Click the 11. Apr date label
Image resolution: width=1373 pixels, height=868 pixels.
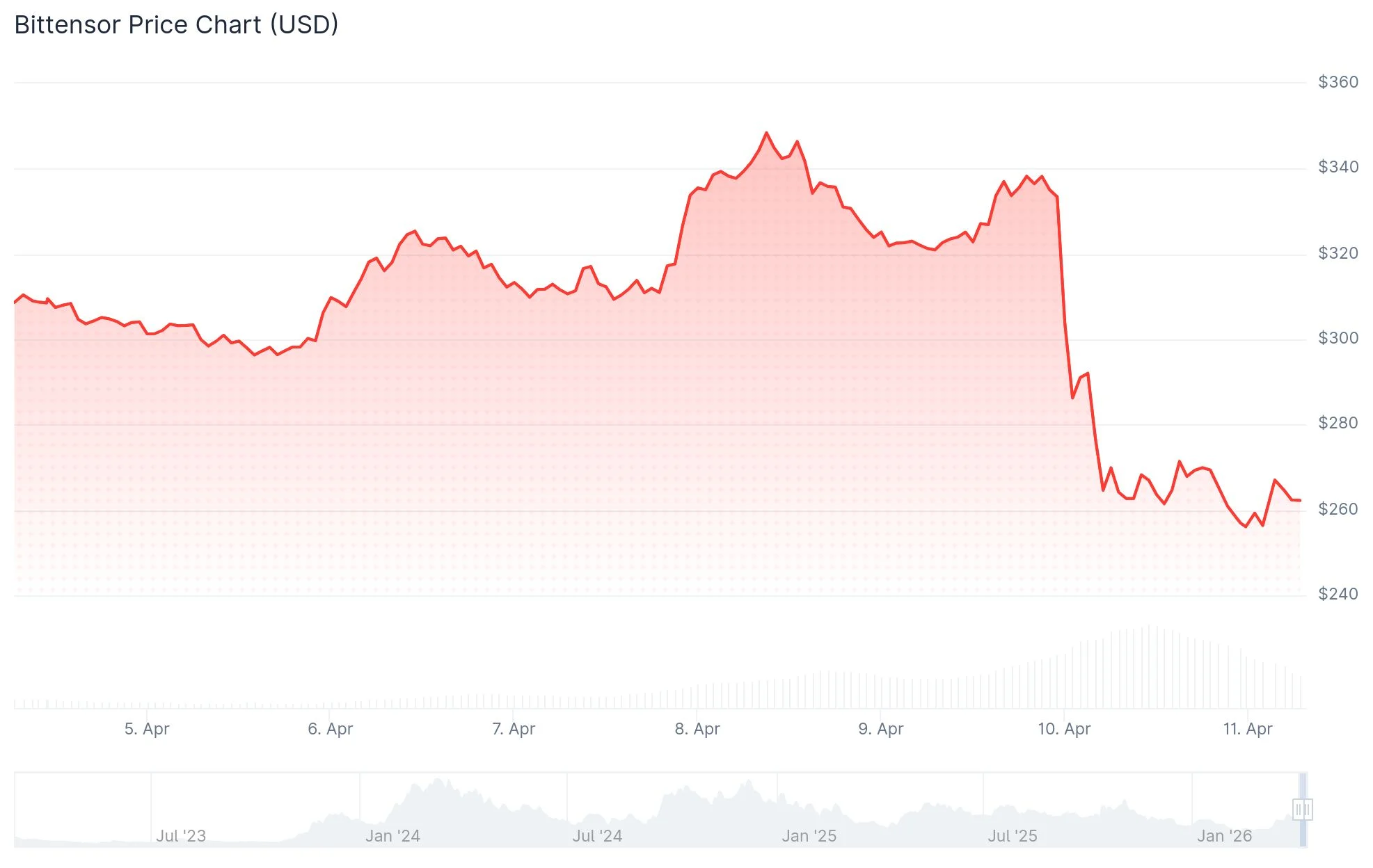(1248, 729)
